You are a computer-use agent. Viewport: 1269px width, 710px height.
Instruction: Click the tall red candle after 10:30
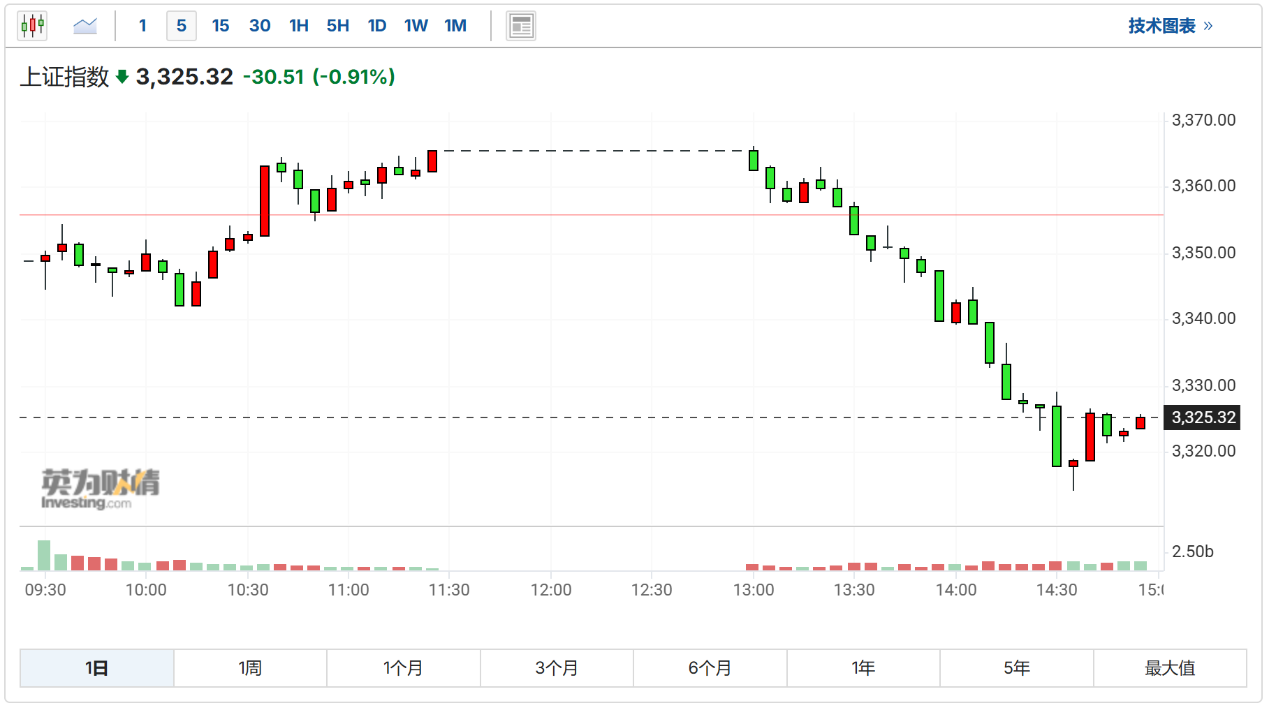tap(264, 201)
